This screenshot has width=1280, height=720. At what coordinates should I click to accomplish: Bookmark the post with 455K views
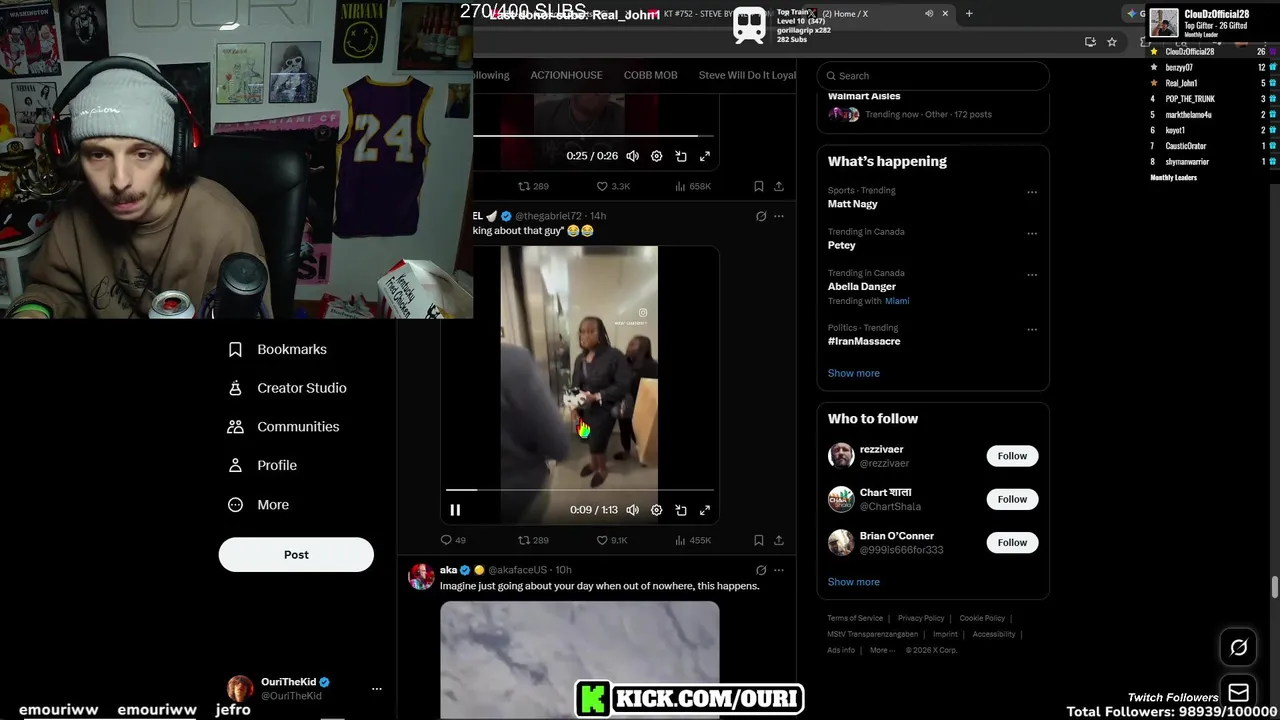click(759, 540)
